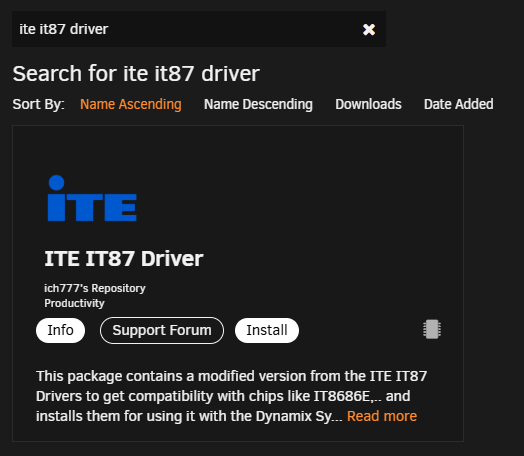Click the blue ITE logo thumbnail

[92, 198]
